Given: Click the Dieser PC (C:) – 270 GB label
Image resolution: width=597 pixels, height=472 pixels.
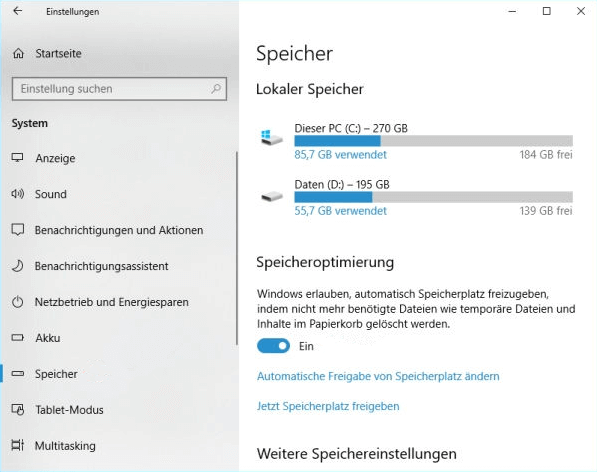Looking at the screenshot, I should click(x=351, y=128).
